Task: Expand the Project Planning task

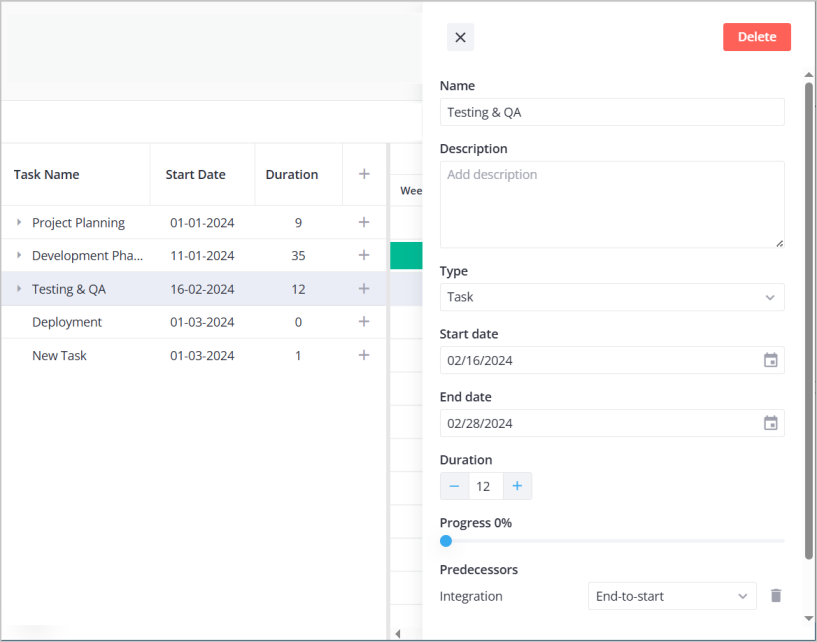Action: 19,222
